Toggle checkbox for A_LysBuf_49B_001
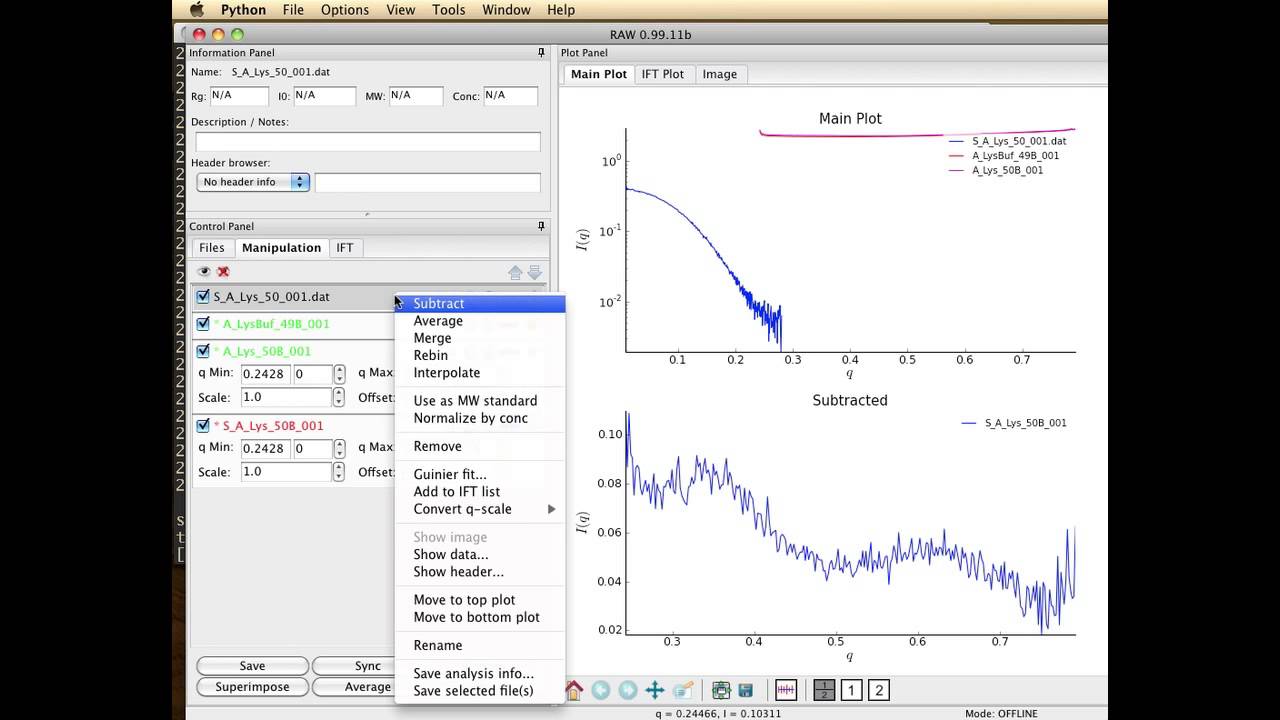The height and width of the screenshot is (720, 1280). pos(203,324)
